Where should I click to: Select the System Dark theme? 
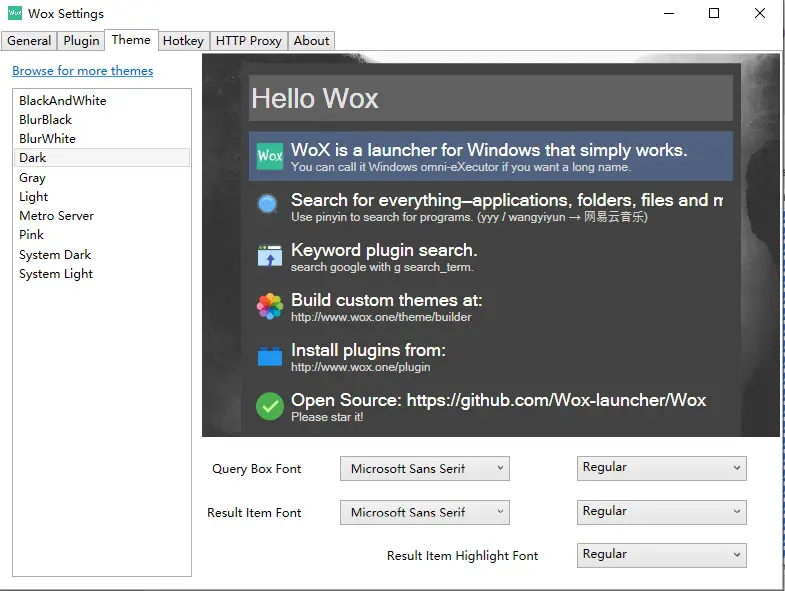pos(102,255)
